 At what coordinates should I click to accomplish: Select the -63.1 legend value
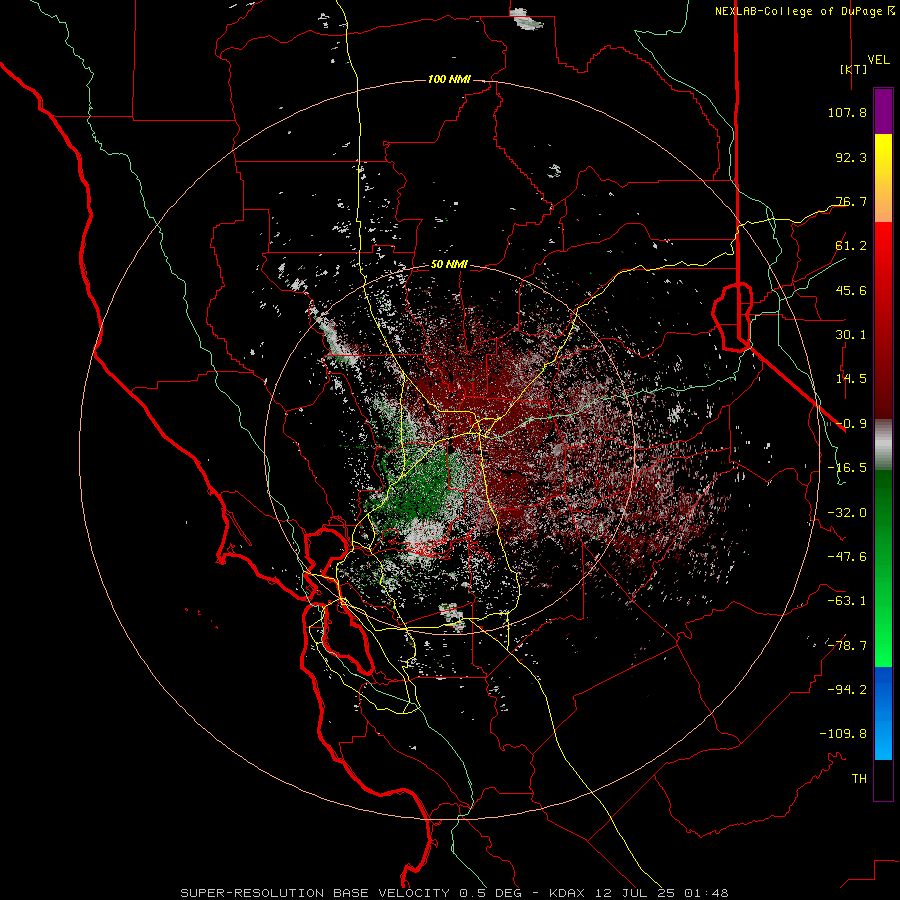[x=847, y=600]
